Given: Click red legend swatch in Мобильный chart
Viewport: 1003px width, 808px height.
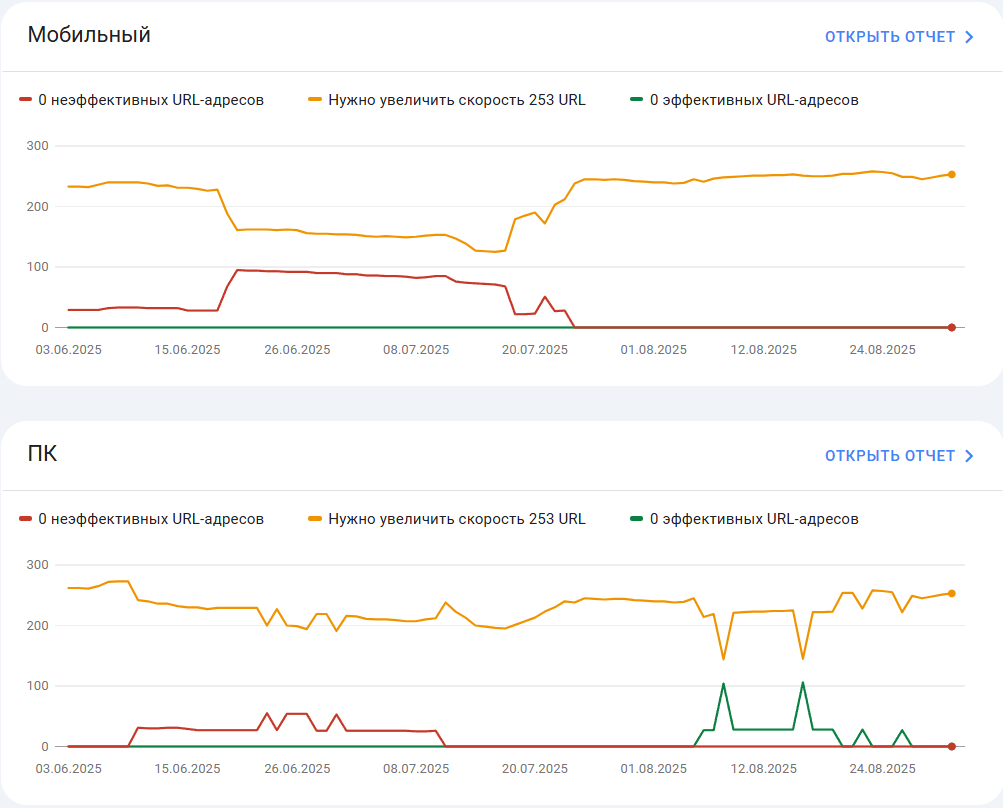Looking at the screenshot, I should pos(26,100).
